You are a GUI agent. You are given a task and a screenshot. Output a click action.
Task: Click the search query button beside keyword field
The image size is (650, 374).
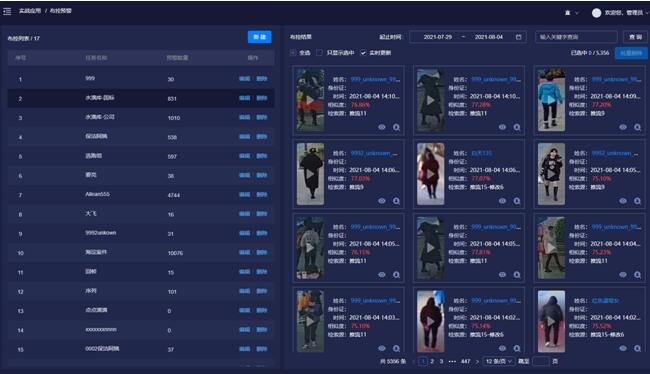(x=635, y=37)
